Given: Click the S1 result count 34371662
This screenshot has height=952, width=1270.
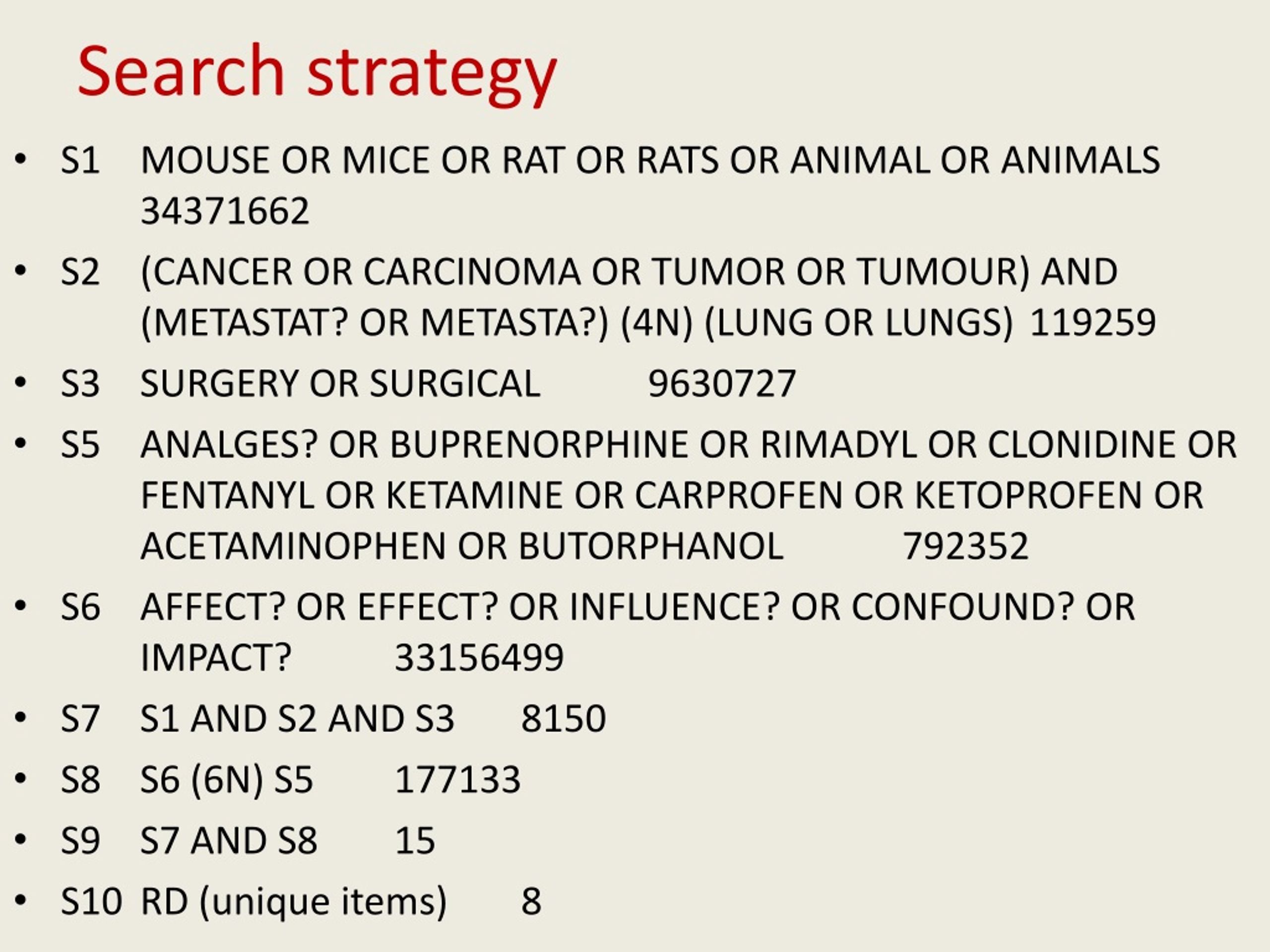Looking at the screenshot, I should 225,211.
